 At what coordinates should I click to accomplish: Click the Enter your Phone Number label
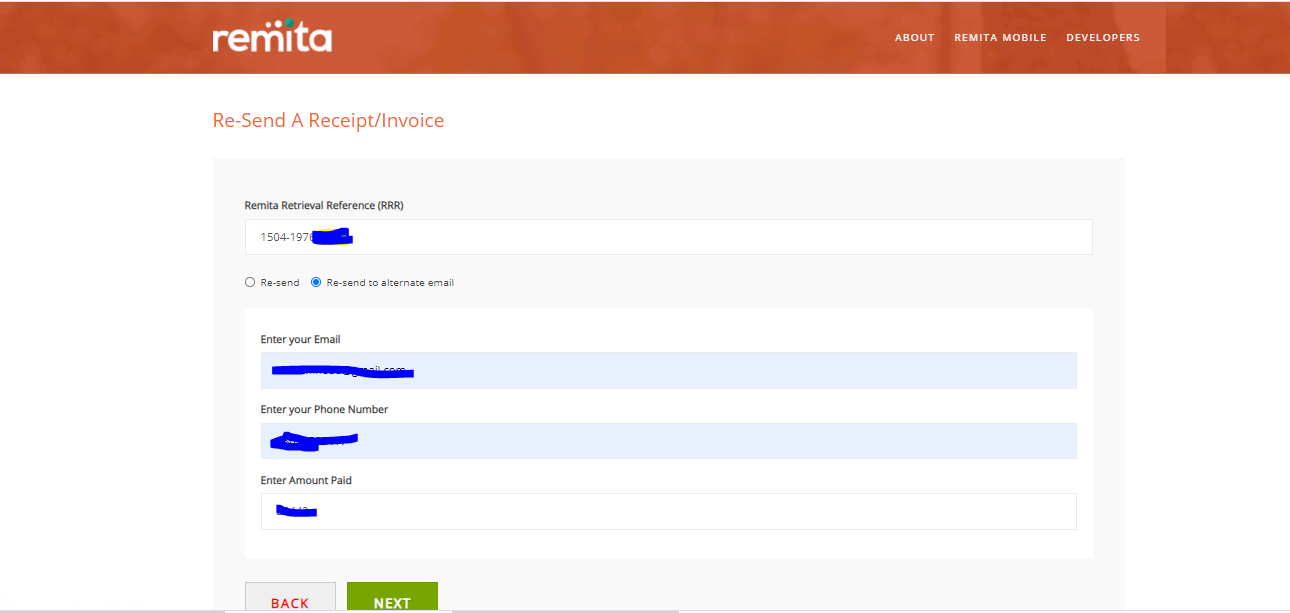point(324,410)
